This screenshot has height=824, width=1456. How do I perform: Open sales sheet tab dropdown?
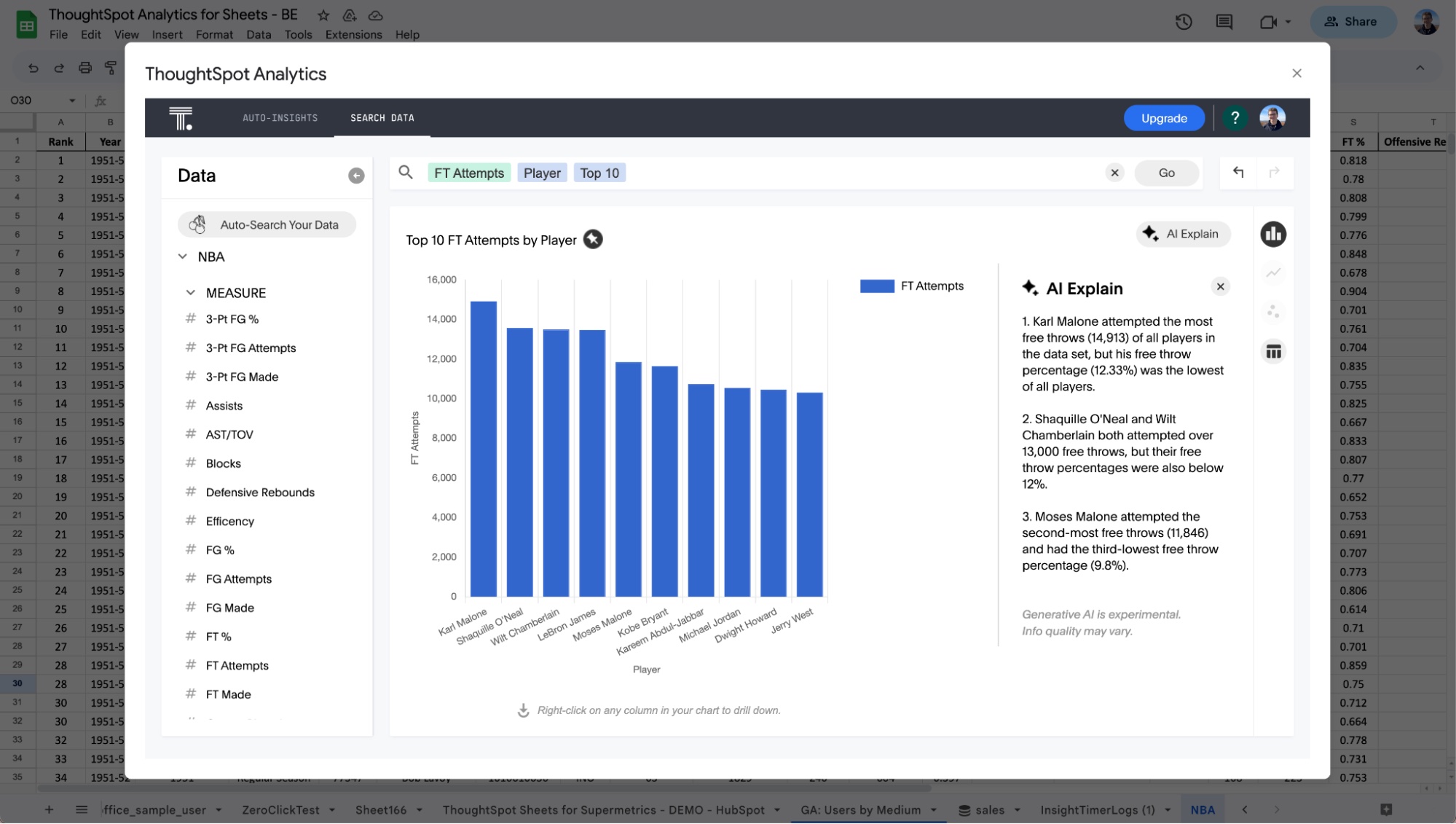click(1017, 810)
